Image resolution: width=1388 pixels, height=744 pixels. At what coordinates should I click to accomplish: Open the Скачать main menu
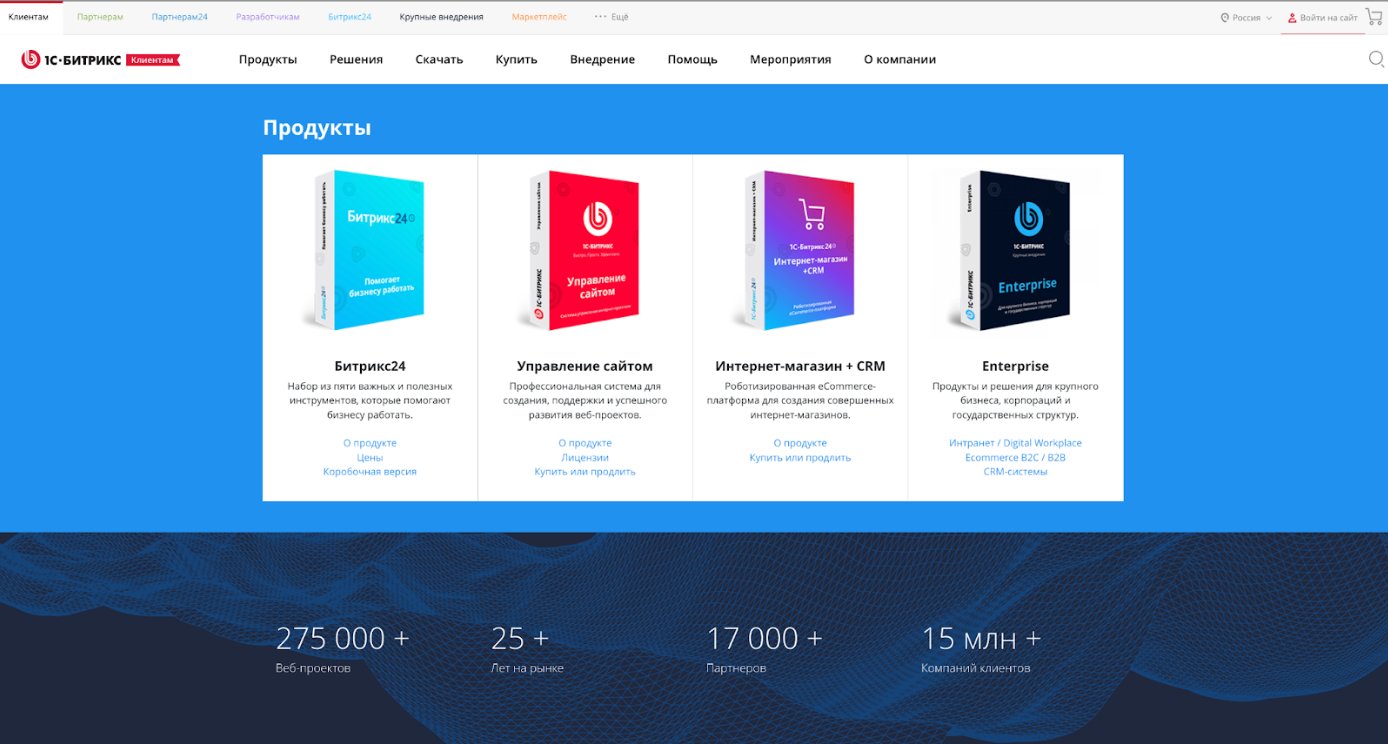[439, 59]
